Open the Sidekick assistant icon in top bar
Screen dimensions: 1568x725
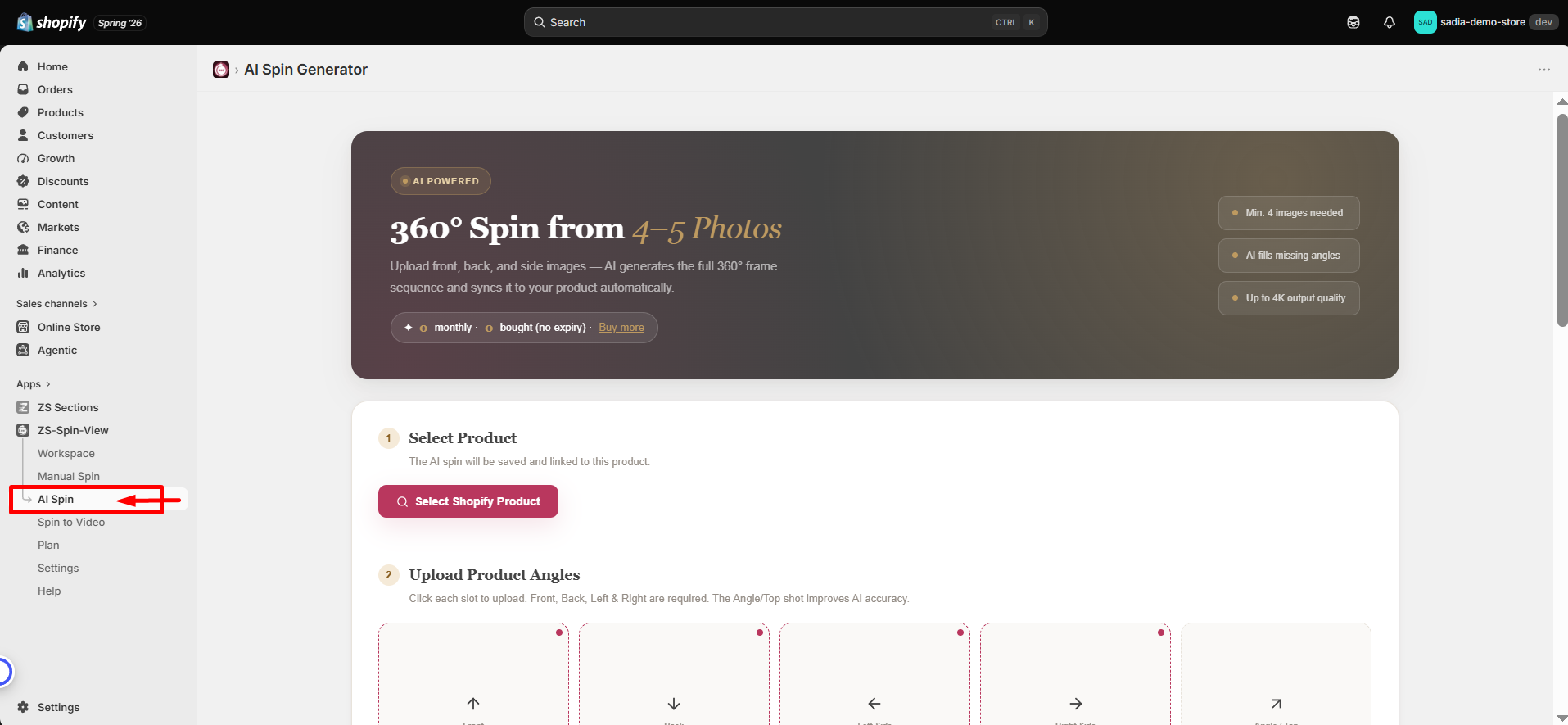tap(1353, 22)
